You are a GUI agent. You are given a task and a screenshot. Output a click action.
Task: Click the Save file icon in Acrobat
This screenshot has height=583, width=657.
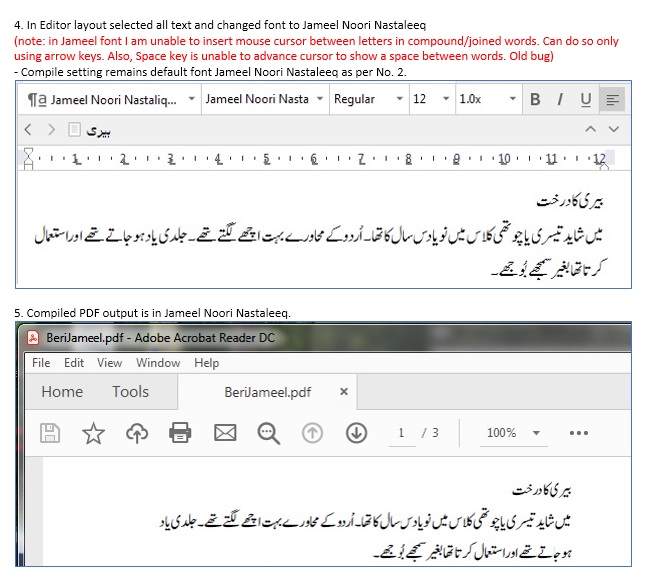(x=50, y=433)
